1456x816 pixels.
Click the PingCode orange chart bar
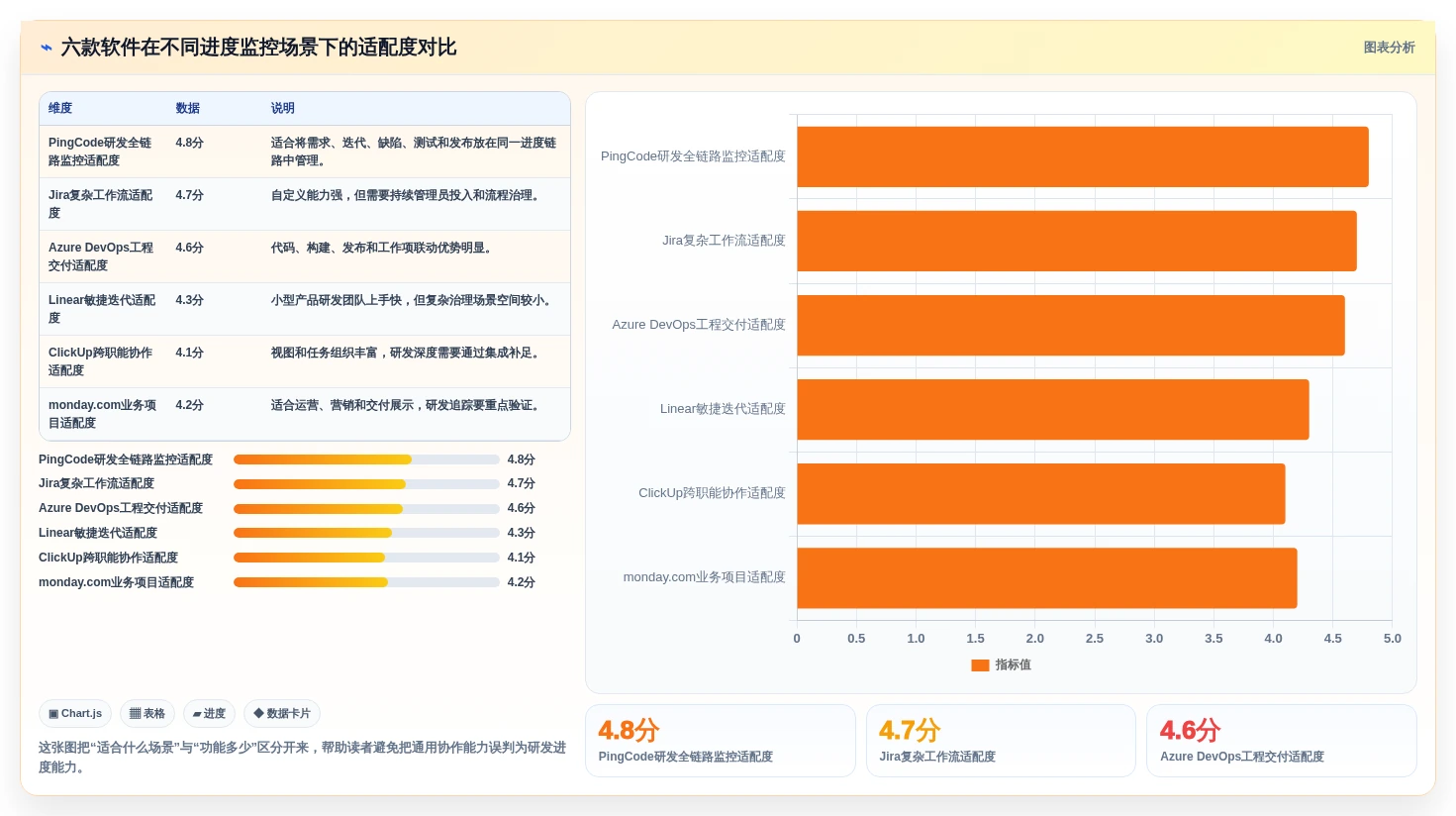1083,156
